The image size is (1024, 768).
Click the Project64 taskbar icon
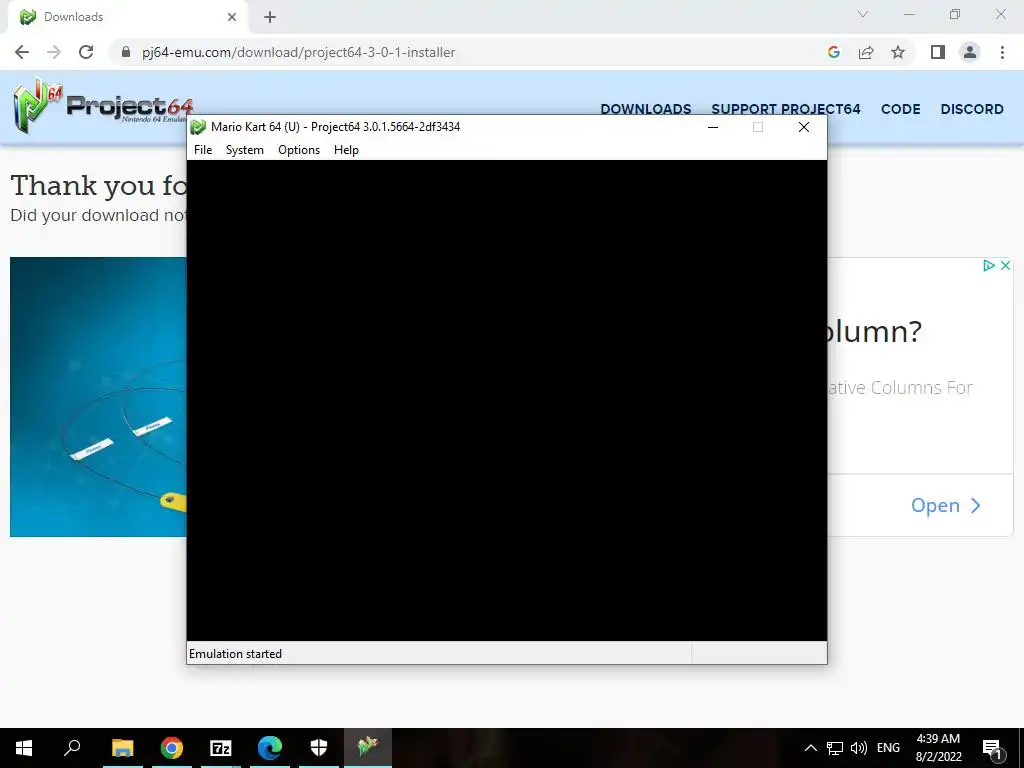coord(368,748)
